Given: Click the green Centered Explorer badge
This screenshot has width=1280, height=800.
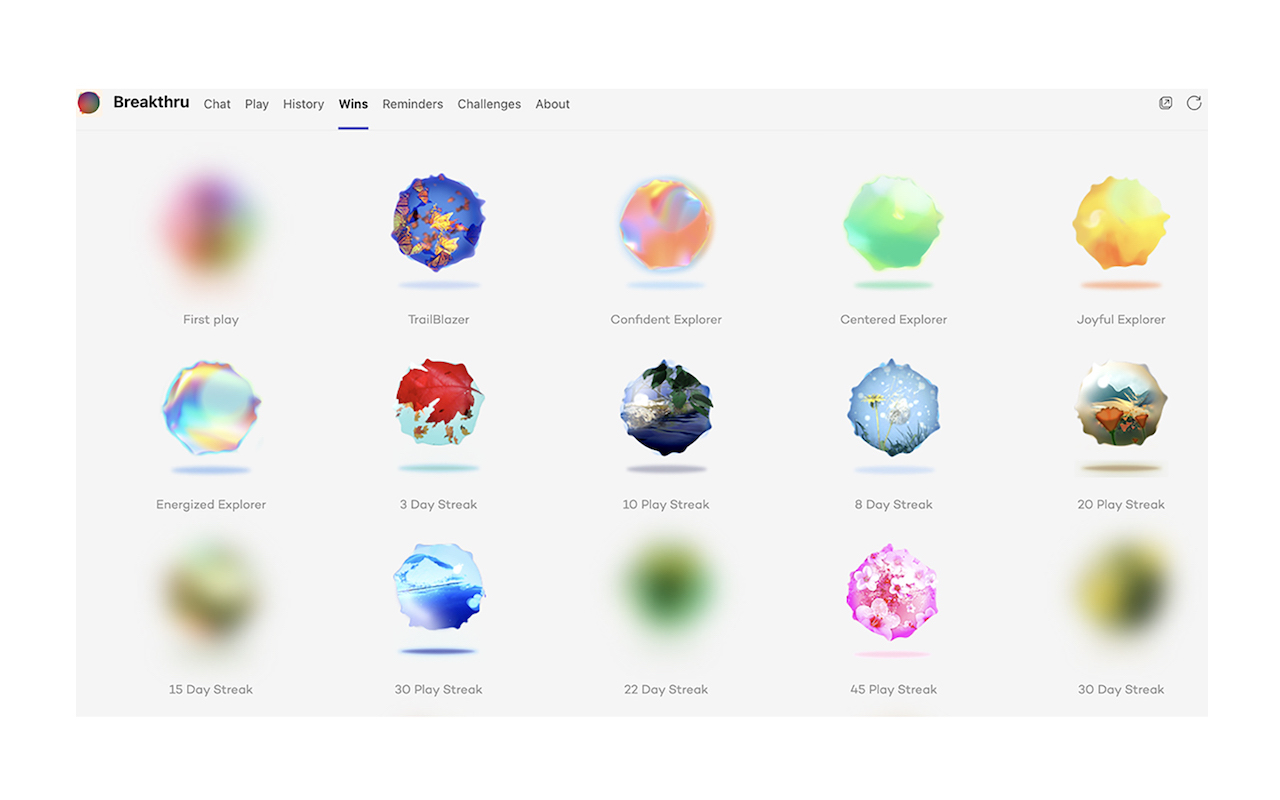Looking at the screenshot, I should point(893,223).
